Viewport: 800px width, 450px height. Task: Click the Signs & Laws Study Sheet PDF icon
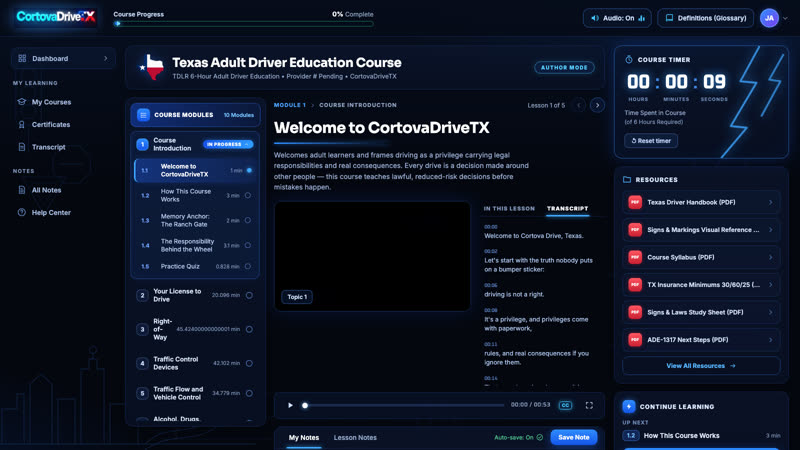tap(635, 312)
